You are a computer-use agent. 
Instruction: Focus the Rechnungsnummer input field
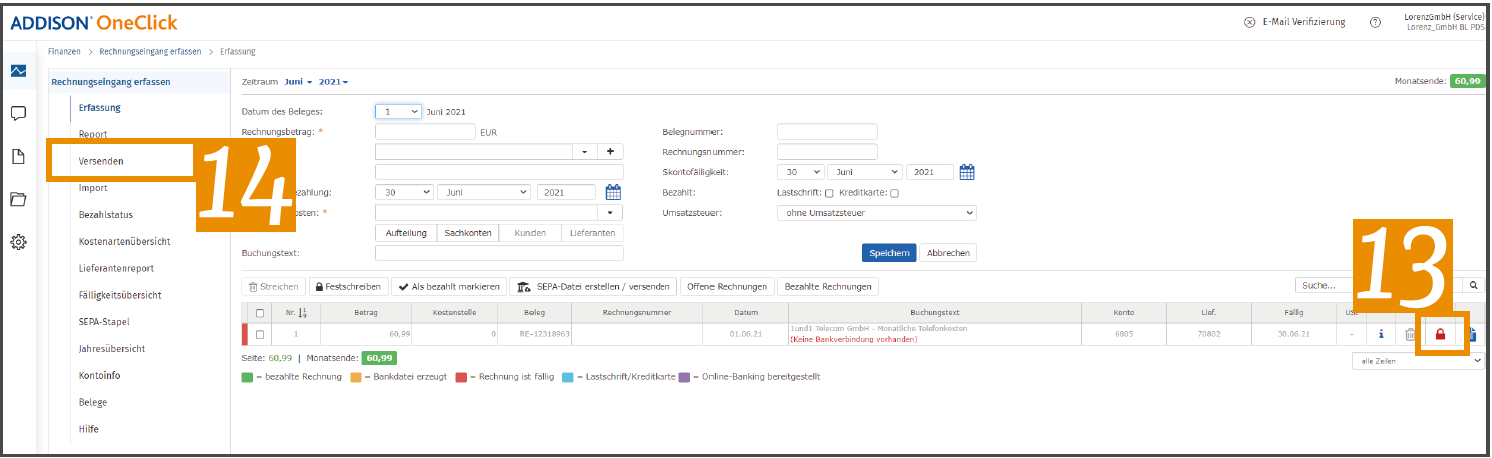pos(827,152)
